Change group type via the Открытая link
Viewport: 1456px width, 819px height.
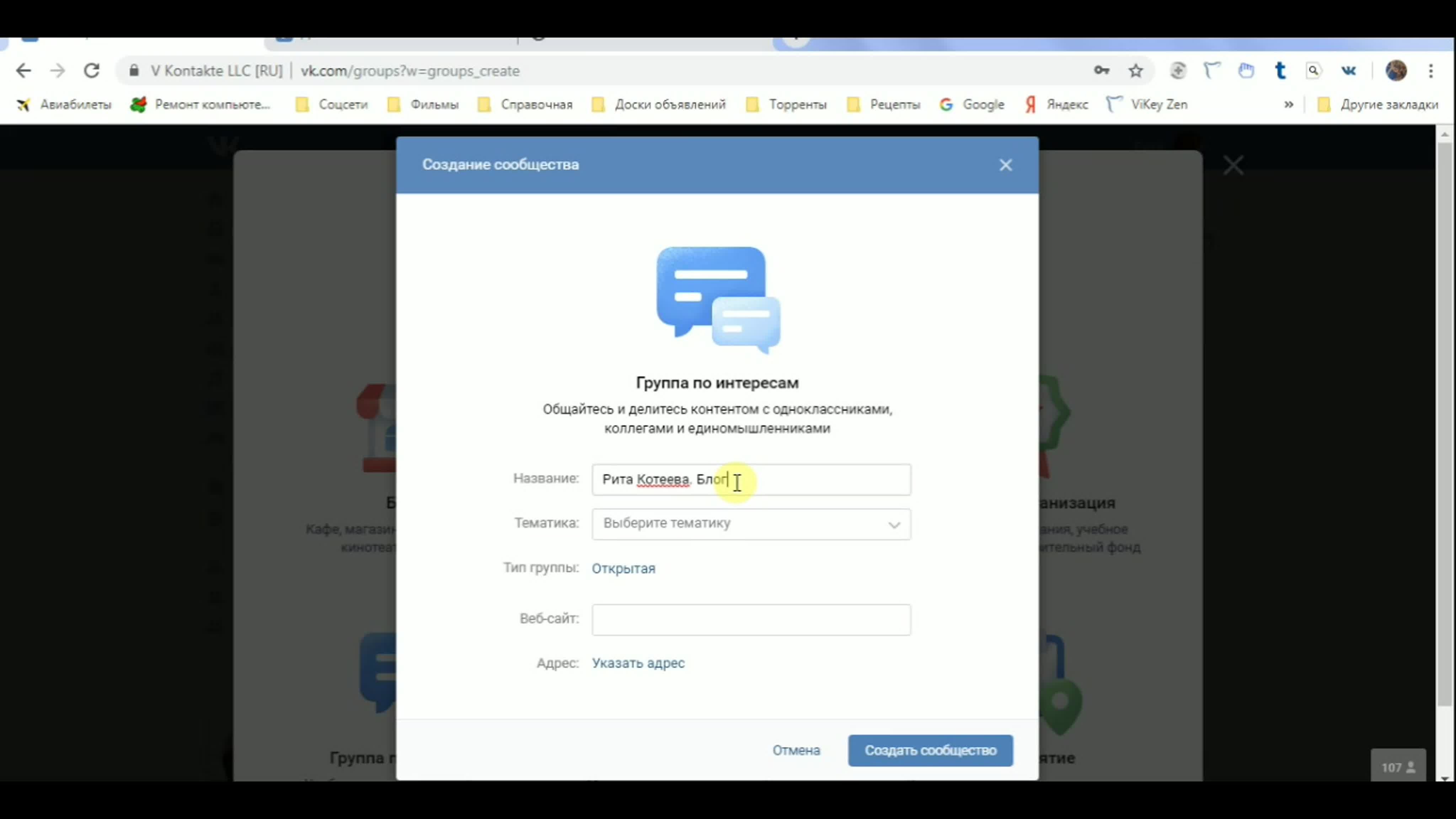(x=623, y=568)
